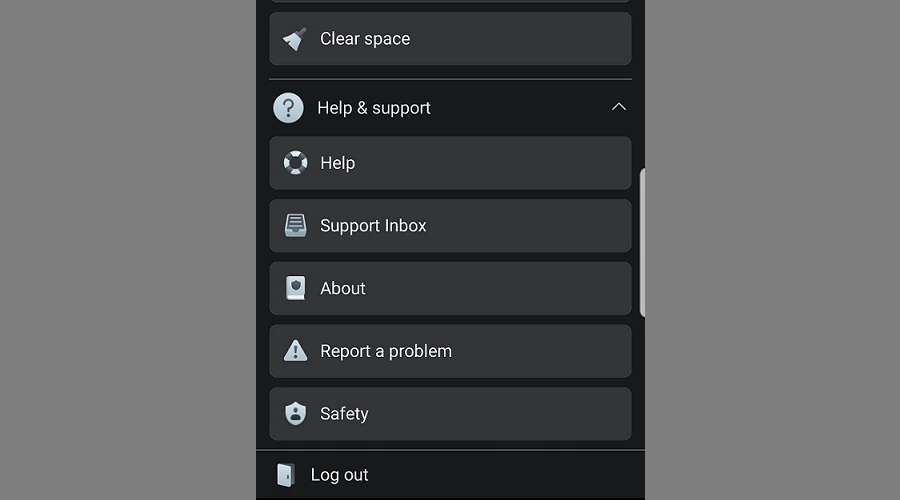Tap Log out at the bottom
The image size is (900, 500).
[451, 475]
